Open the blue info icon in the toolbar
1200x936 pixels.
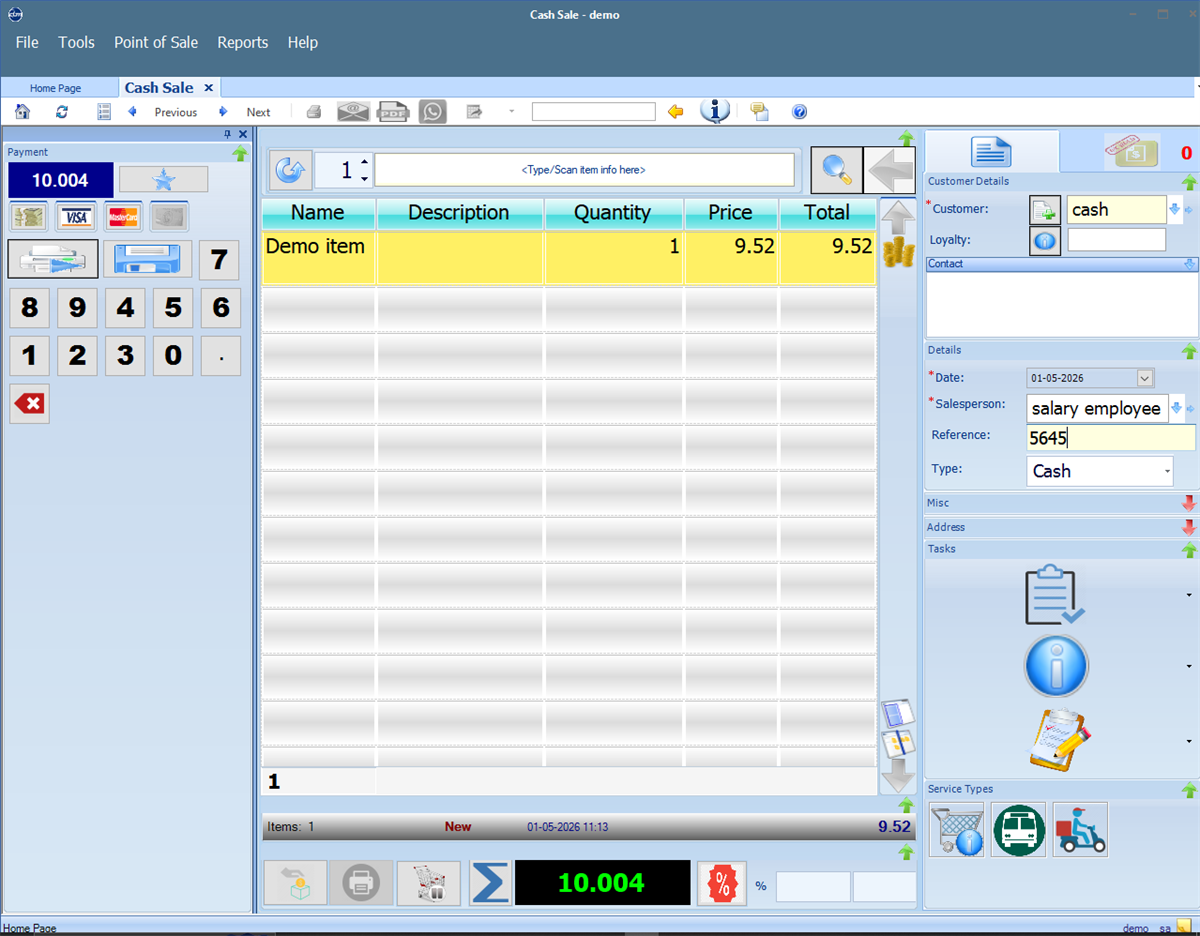point(715,111)
